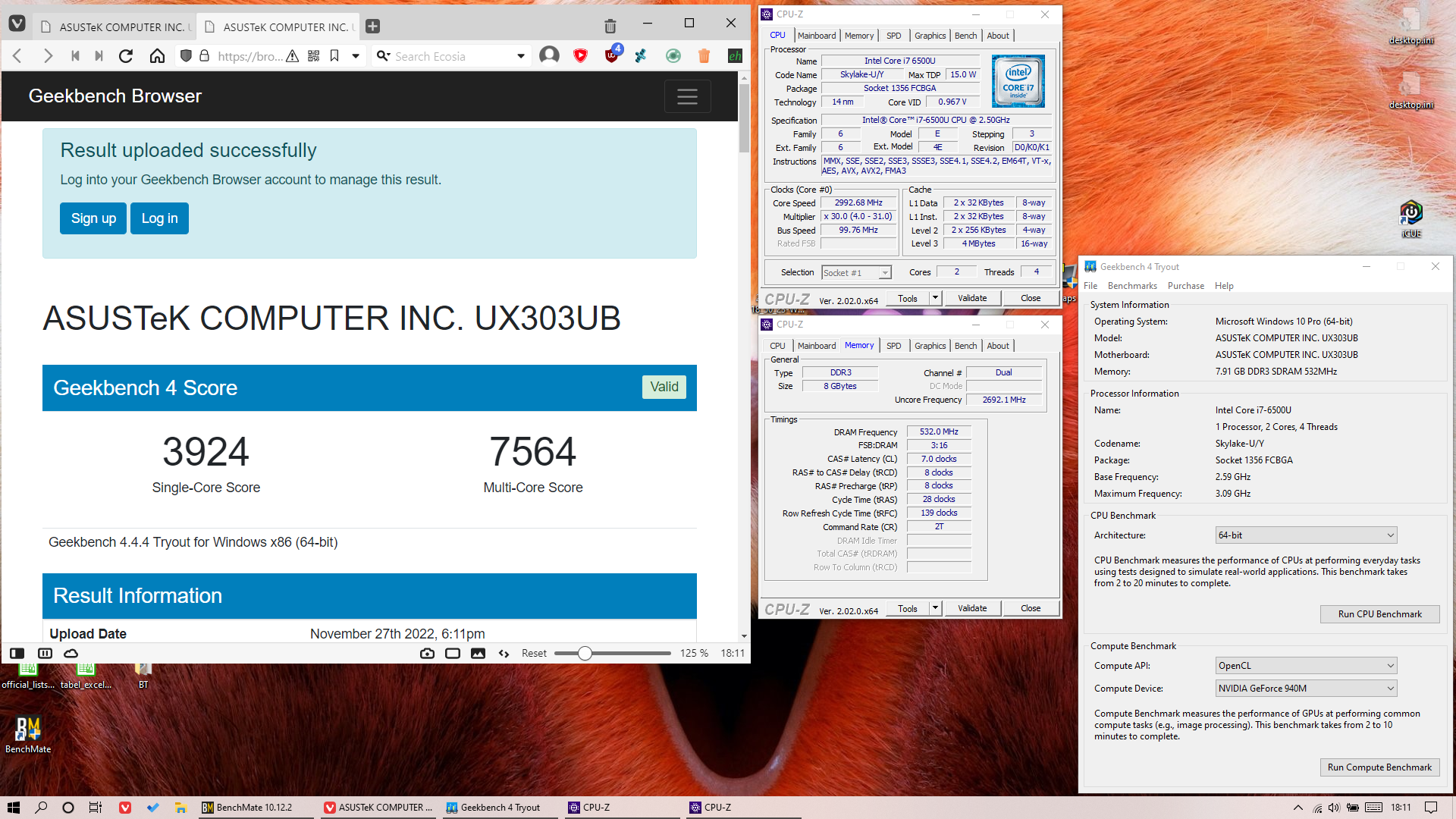Viewport: 1456px width, 819px height.
Task: Open tracker blocker shield in address bar
Action: (186, 56)
